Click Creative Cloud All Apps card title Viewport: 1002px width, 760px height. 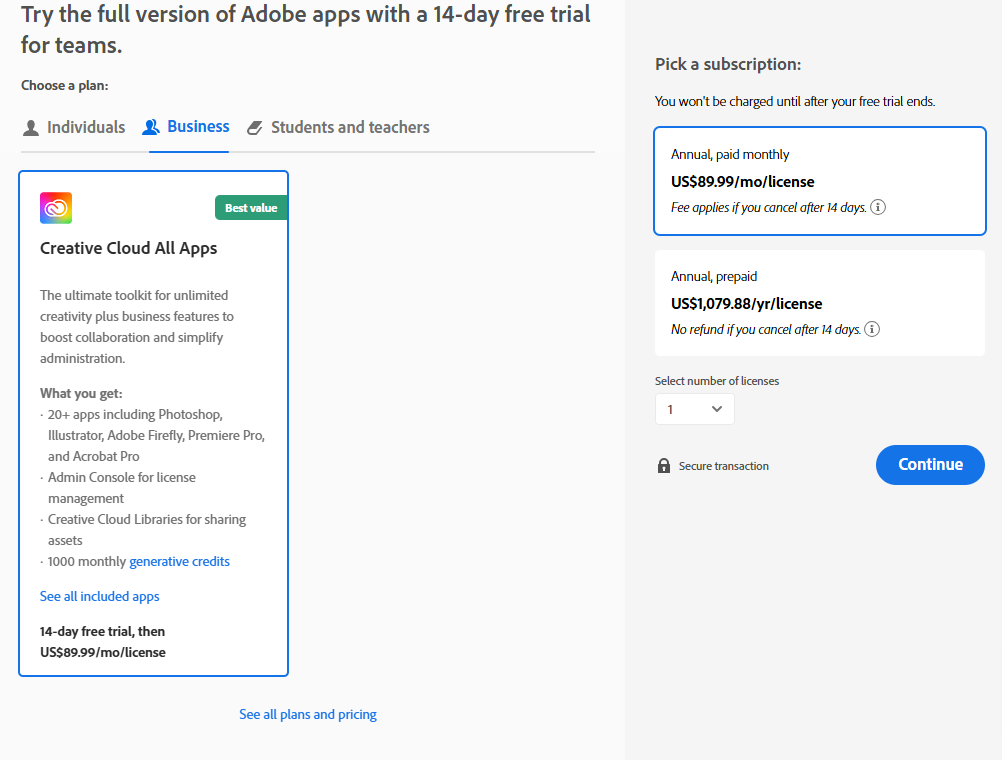point(128,248)
